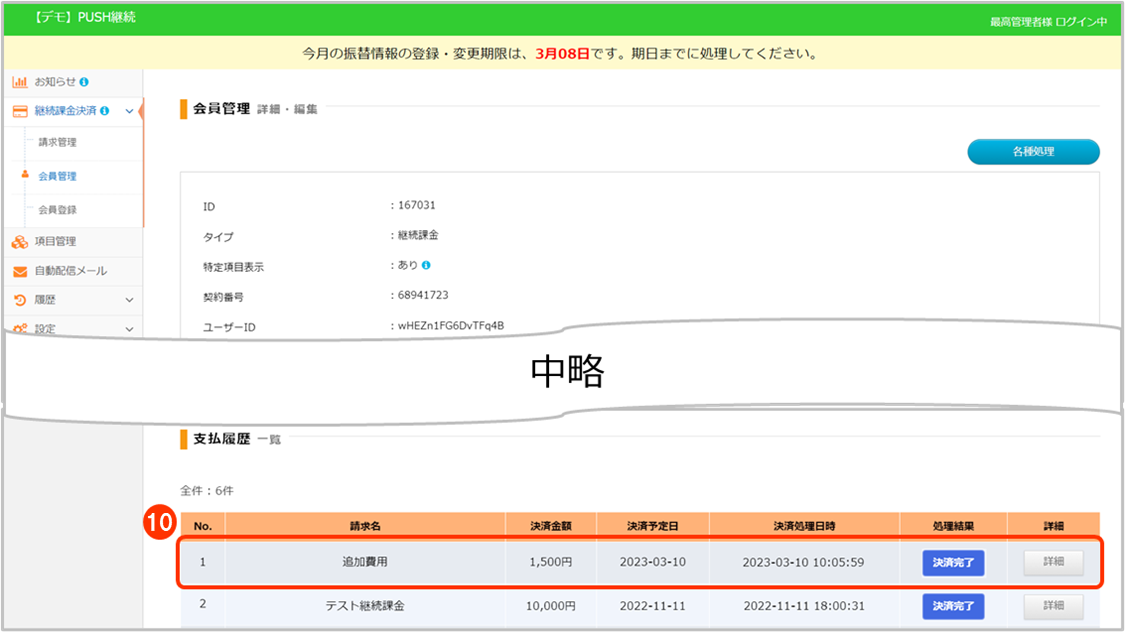Click the info icon beside 特定項目表示 あり
The width and height of the screenshot is (1125, 632).
coord(426,266)
